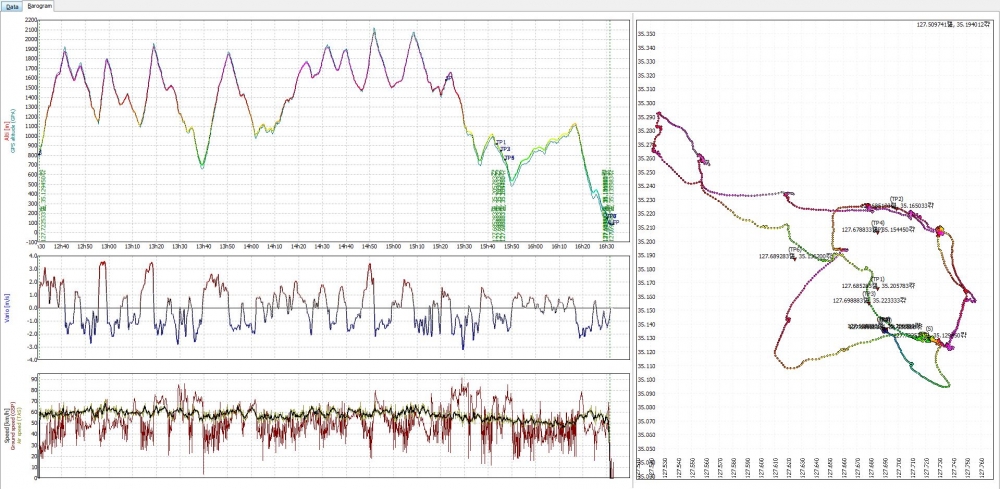Click the '12h40' time axis label

61,246
